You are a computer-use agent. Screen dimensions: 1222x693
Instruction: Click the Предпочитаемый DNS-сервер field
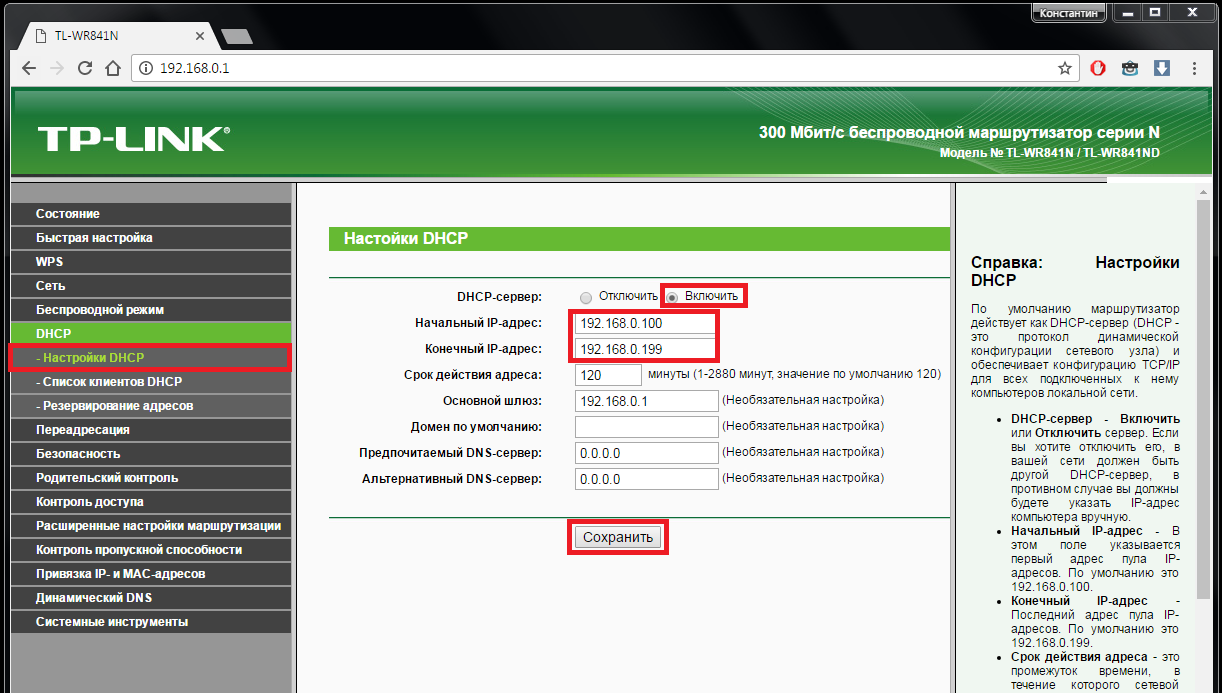(646, 454)
